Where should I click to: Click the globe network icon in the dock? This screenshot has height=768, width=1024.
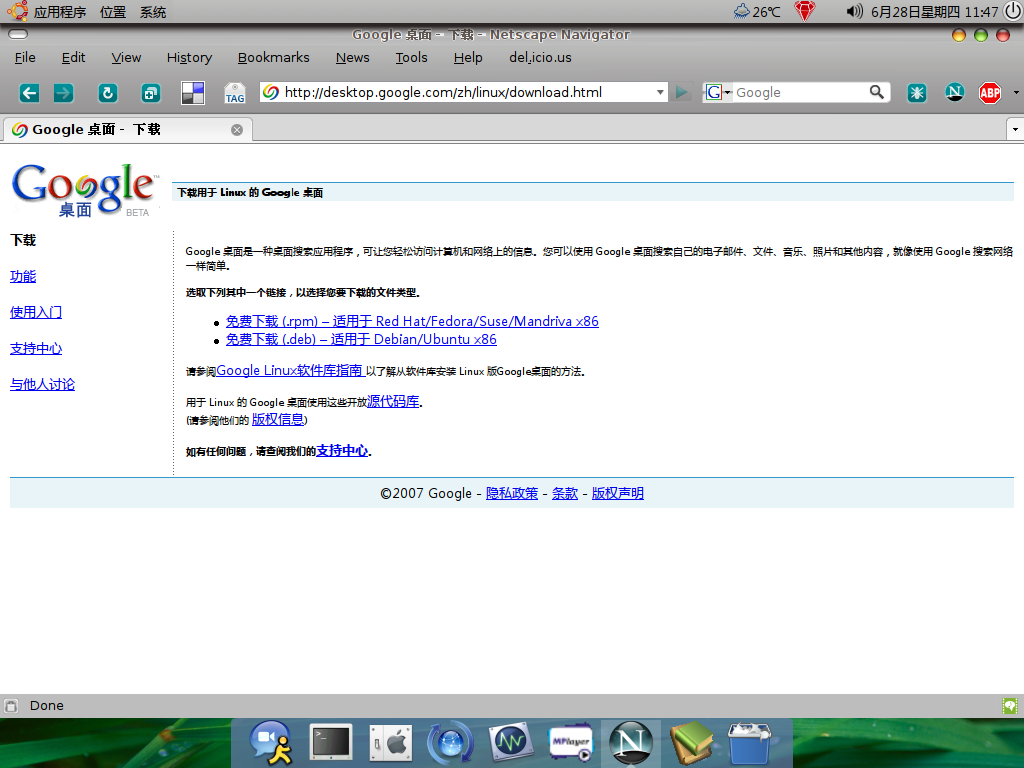point(450,743)
